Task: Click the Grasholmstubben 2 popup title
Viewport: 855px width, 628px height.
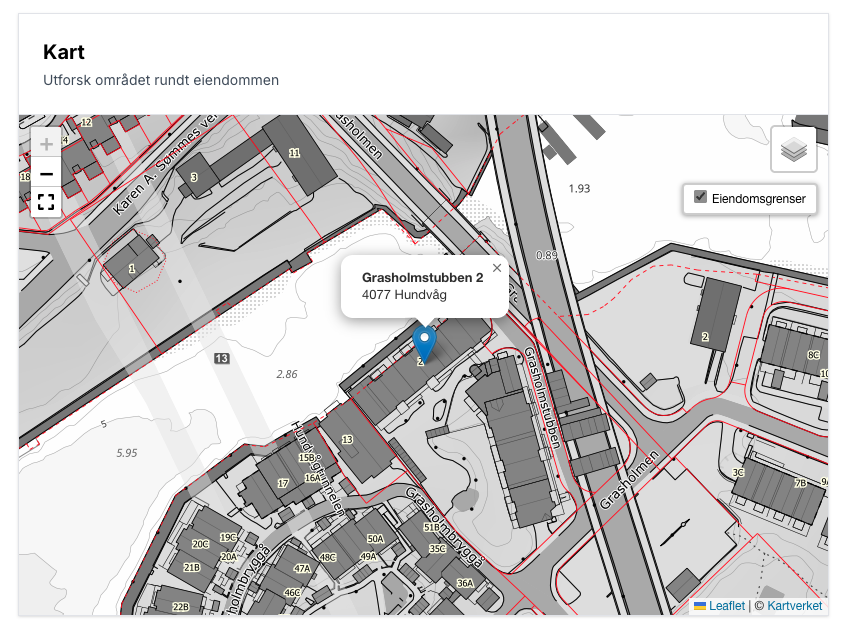Action: tap(422, 277)
